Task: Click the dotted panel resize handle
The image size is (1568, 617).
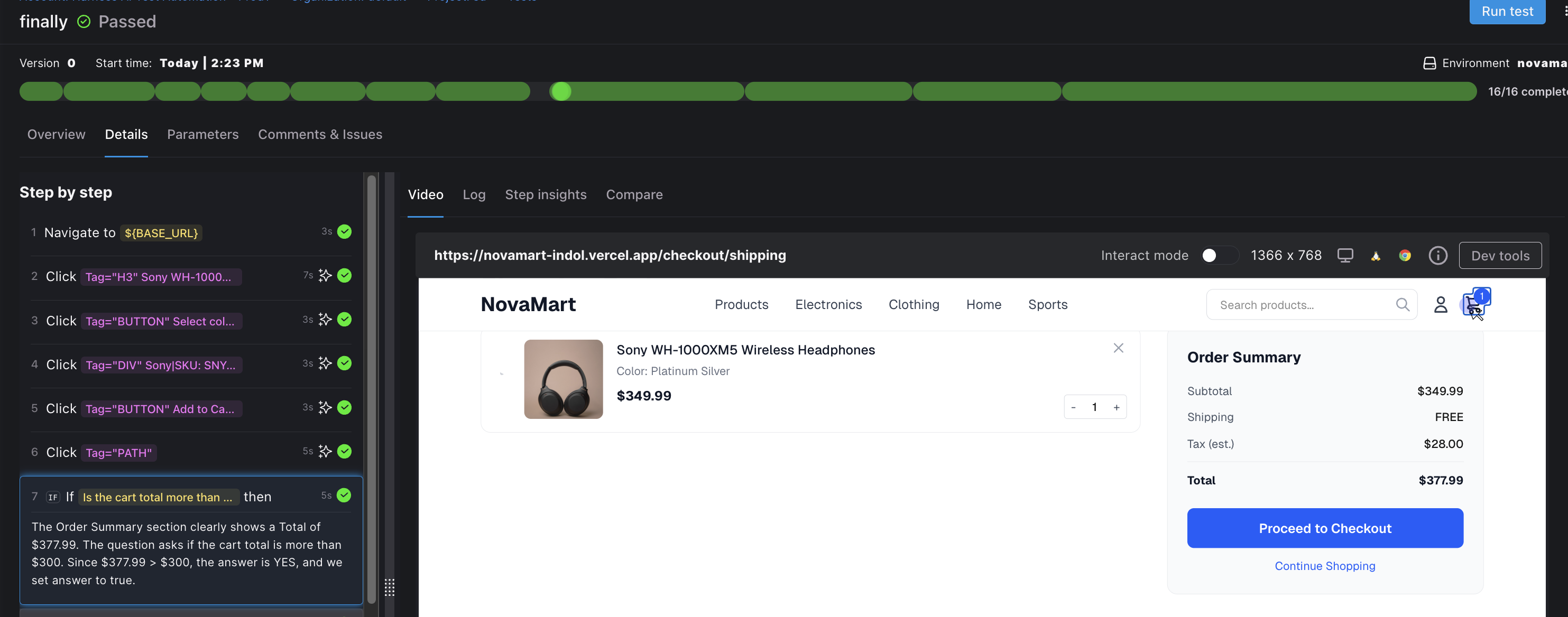Action: pyautogui.click(x=390, y=587)
